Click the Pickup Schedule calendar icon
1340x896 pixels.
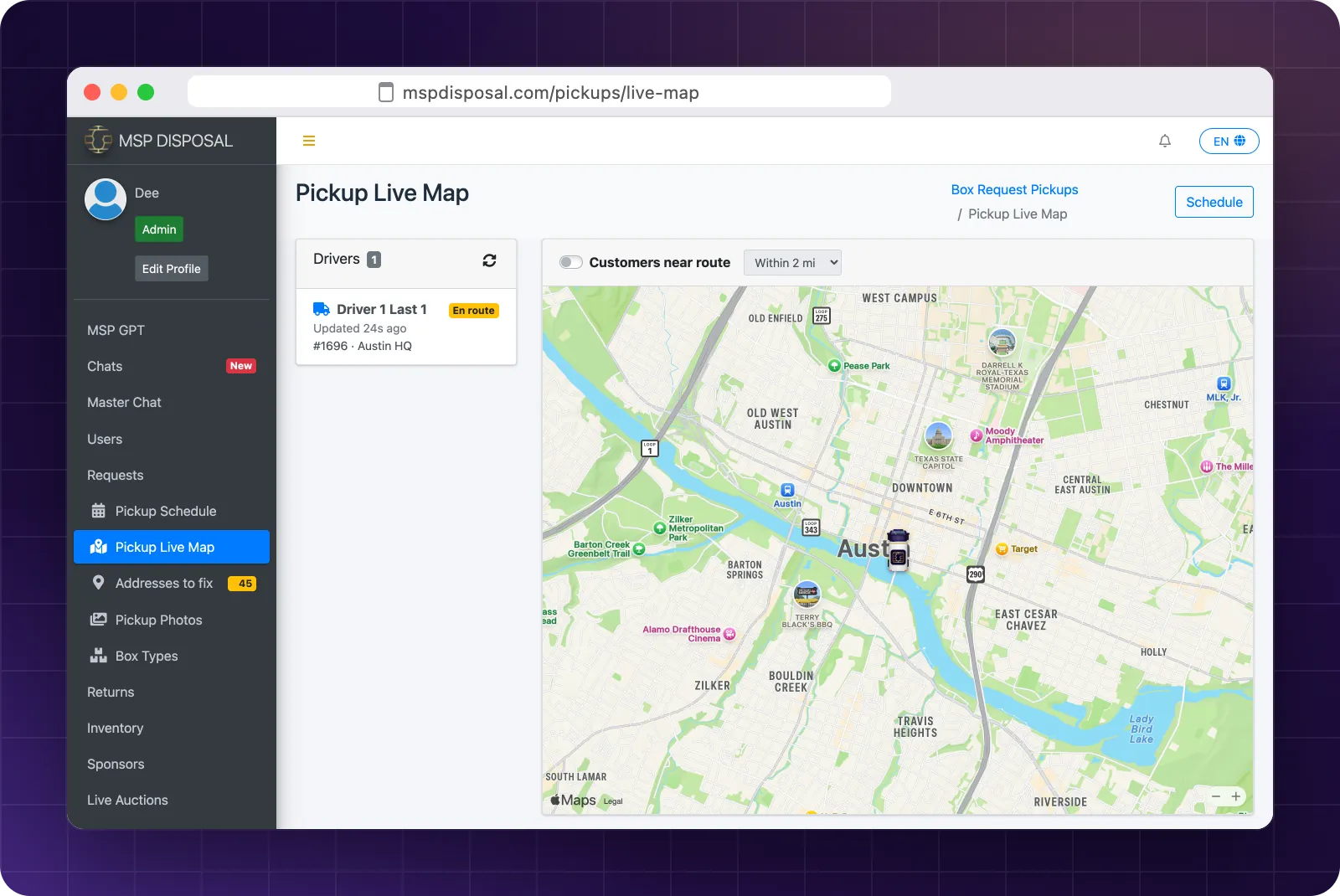(x=98, y=511)
